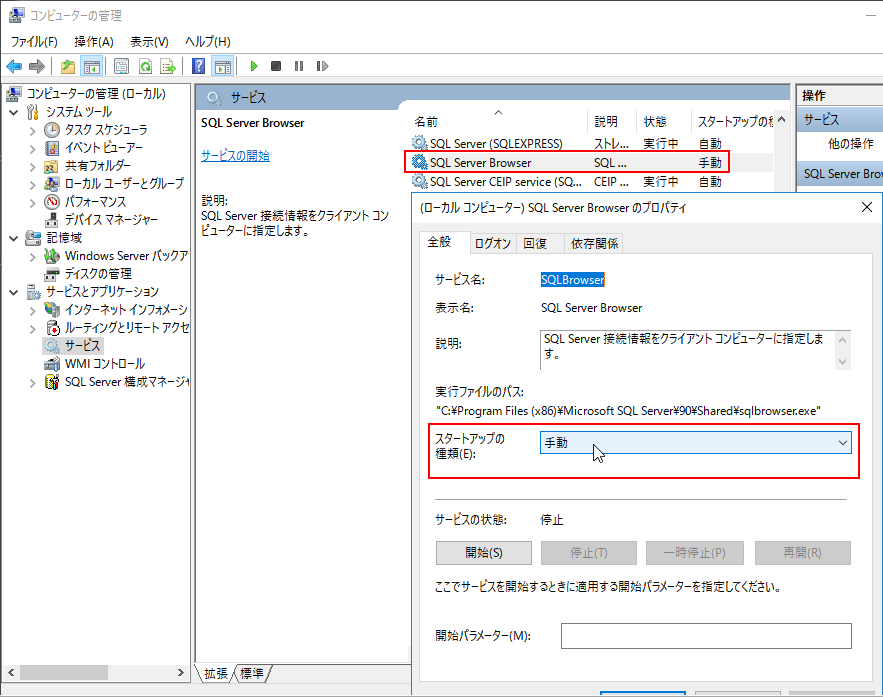
Task: Click the 開始(S) button in the dialog
Action: pyautogui.click(x=484, y=552)
